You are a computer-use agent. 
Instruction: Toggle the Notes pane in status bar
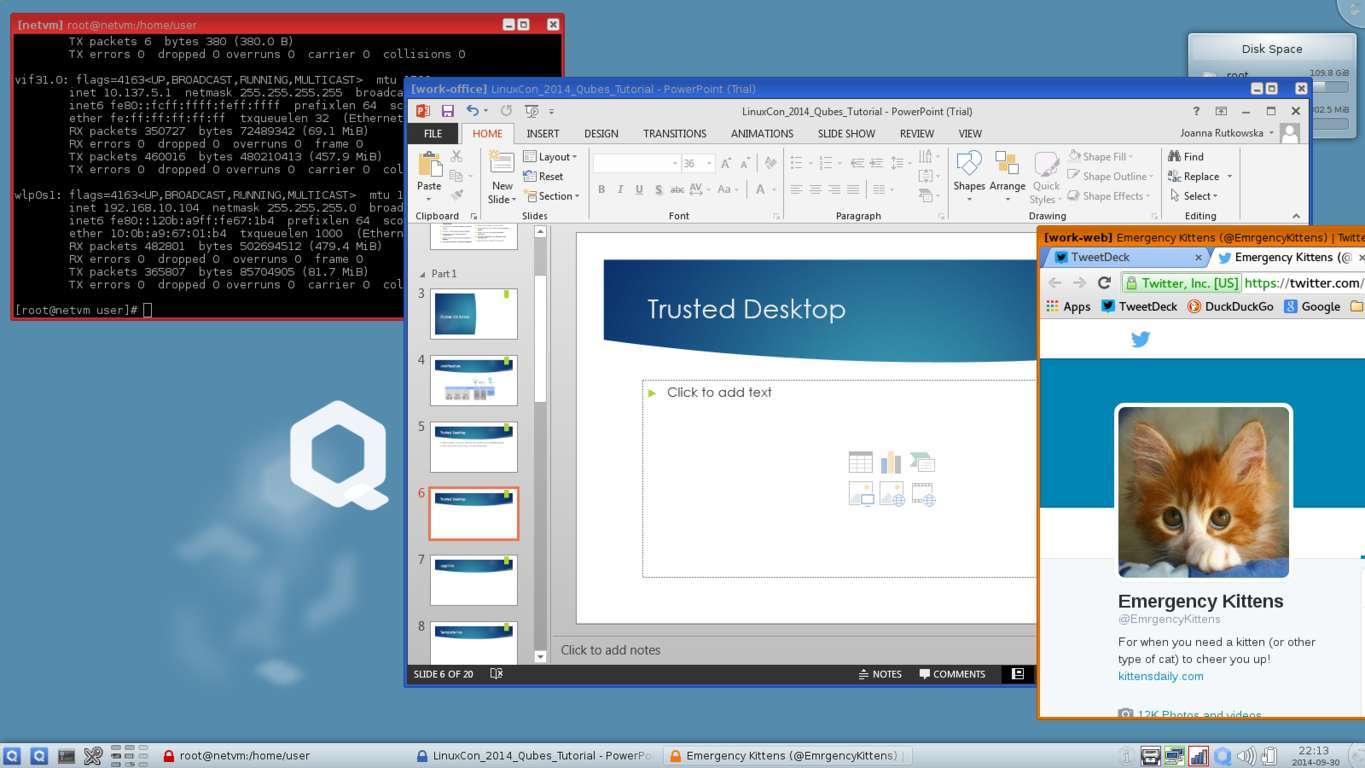pyautogui.click(x=880, y=674)
